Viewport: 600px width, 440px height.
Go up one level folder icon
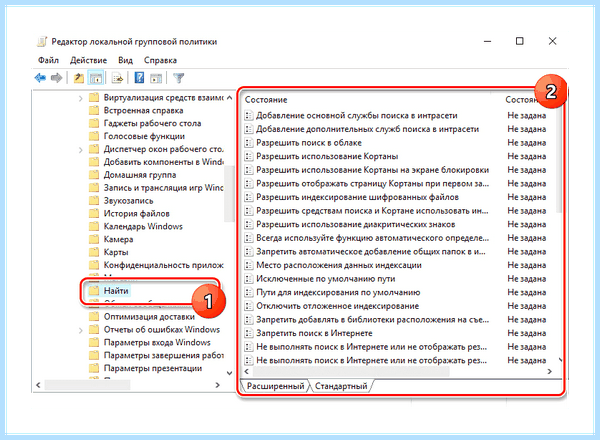click(x=79, y=78)
